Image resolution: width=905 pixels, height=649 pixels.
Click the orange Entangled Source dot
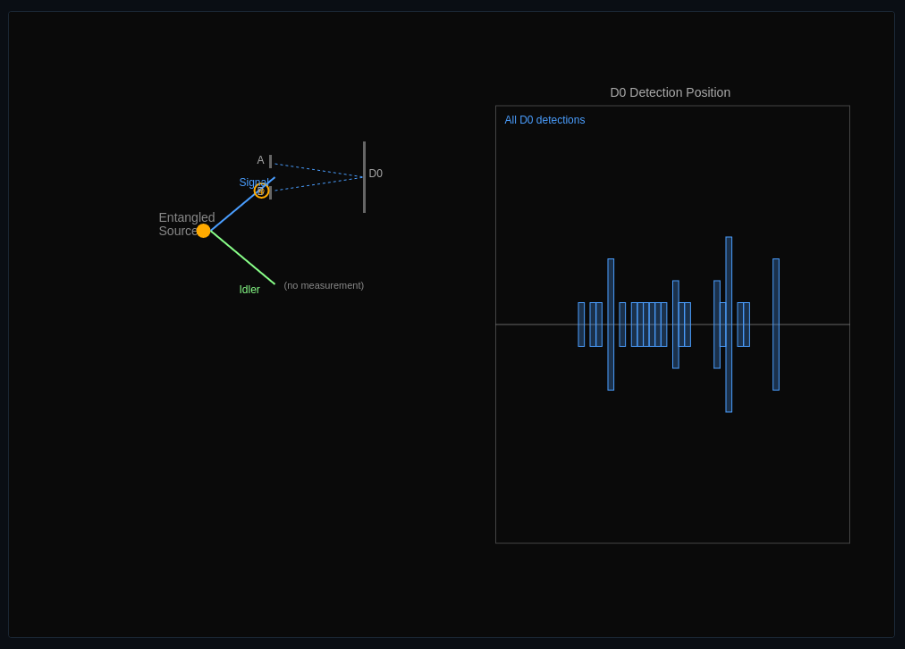tap(203, 231)
